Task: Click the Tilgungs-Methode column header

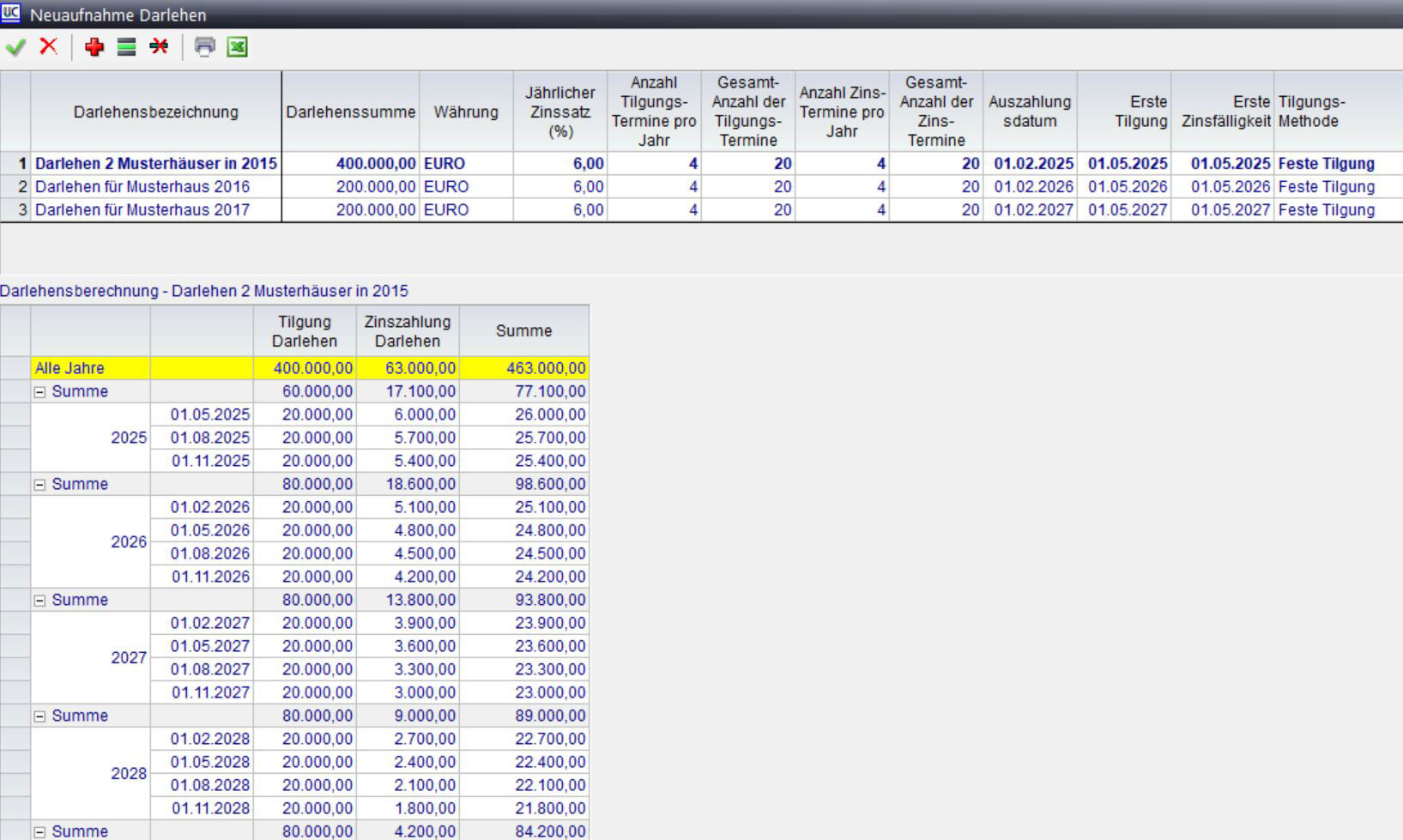Action: click(1311, 112)
